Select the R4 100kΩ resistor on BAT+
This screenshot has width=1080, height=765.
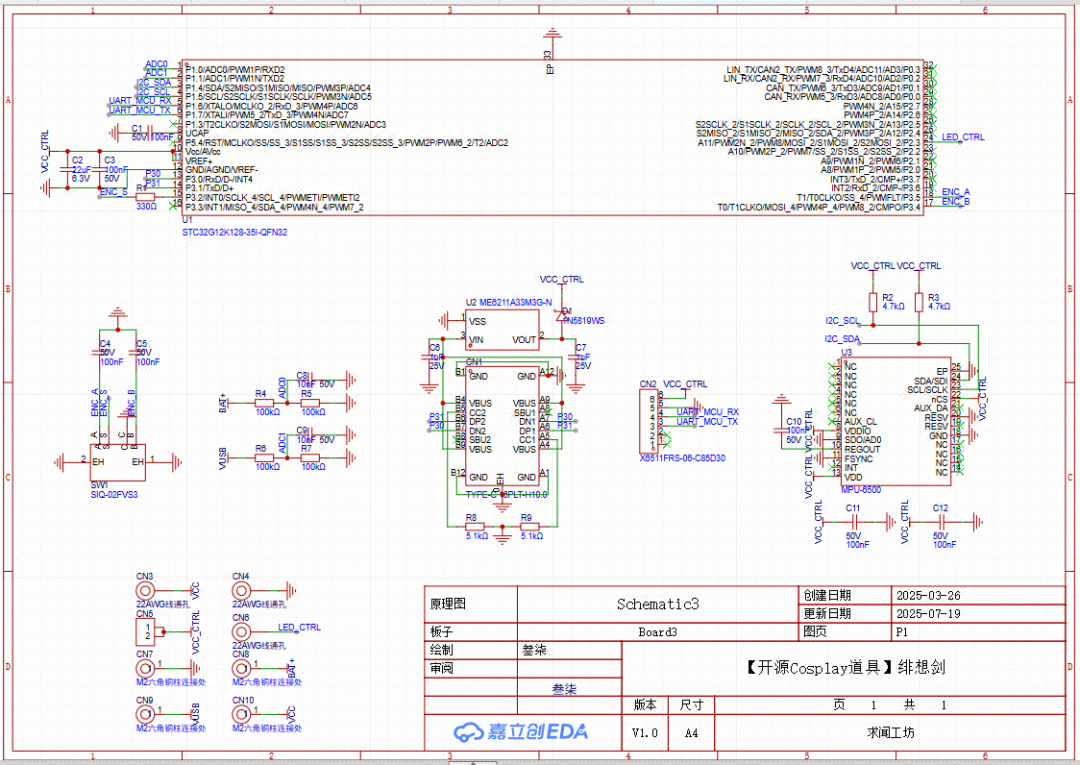(267, 402)
